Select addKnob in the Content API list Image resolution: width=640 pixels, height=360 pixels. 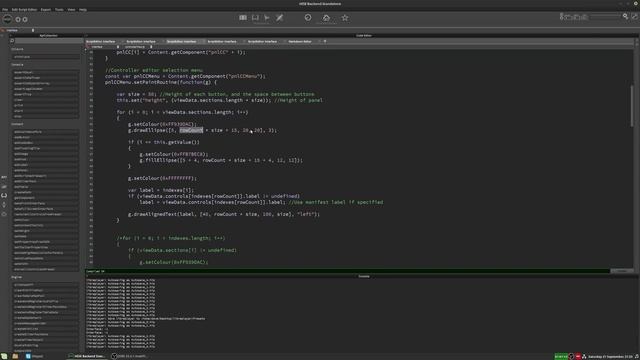(x=45, y=160)
